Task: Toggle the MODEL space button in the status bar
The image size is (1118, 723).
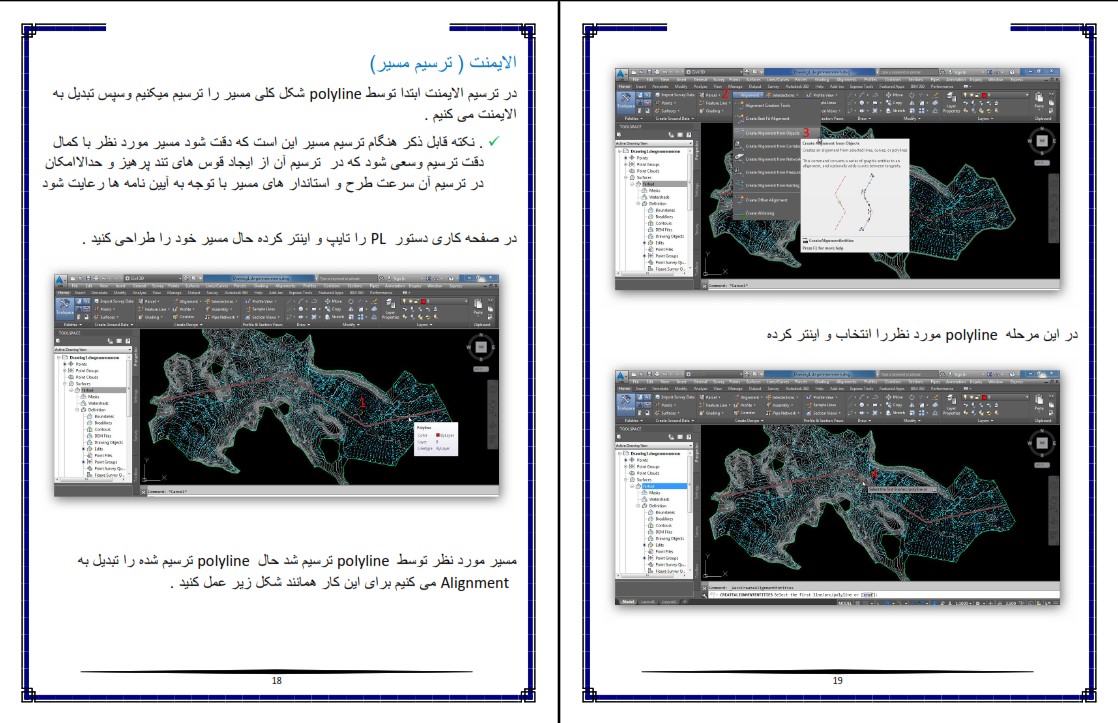Action: [x=845, y=602]
